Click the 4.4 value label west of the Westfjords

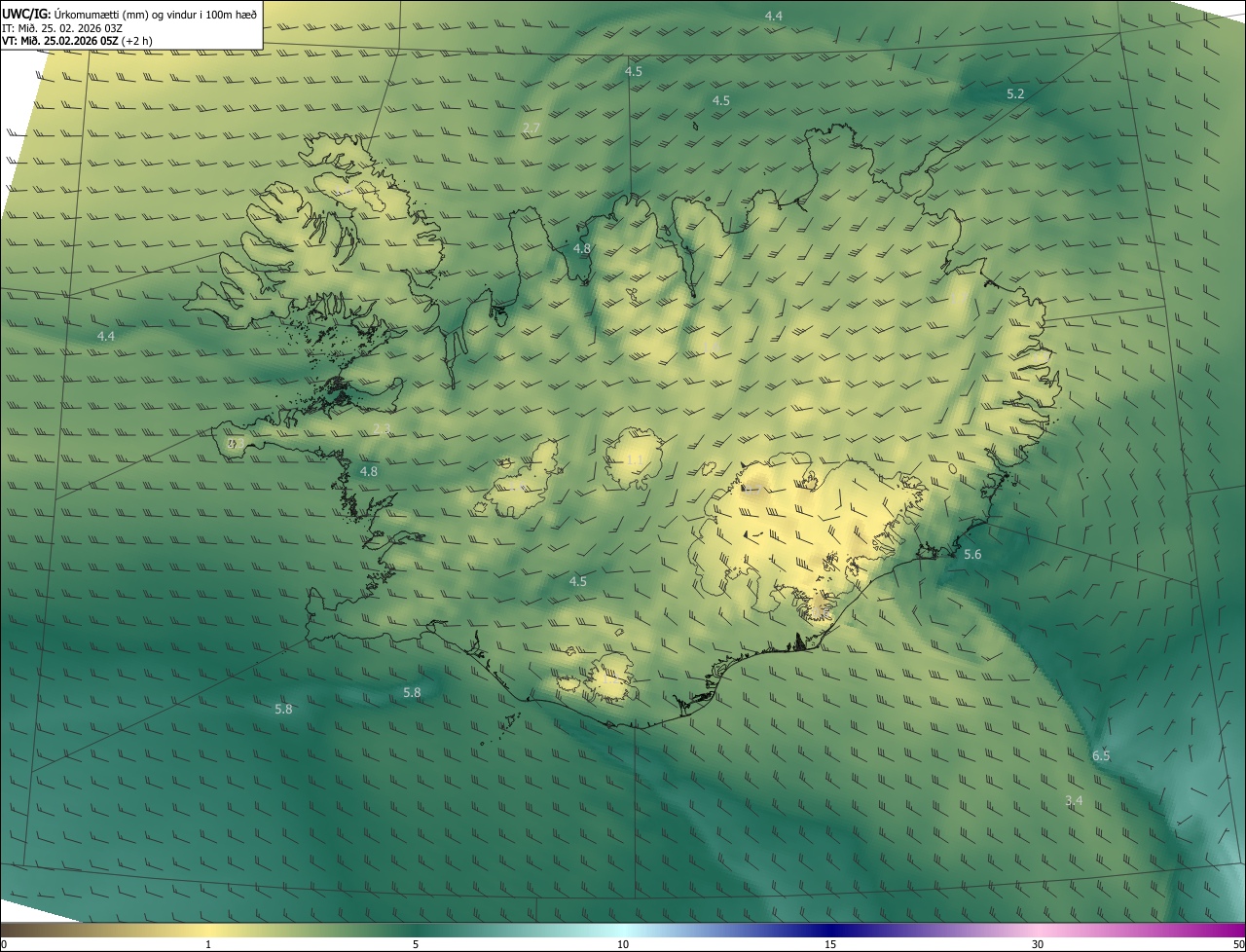pyautogui.click(x=106, y=336)
